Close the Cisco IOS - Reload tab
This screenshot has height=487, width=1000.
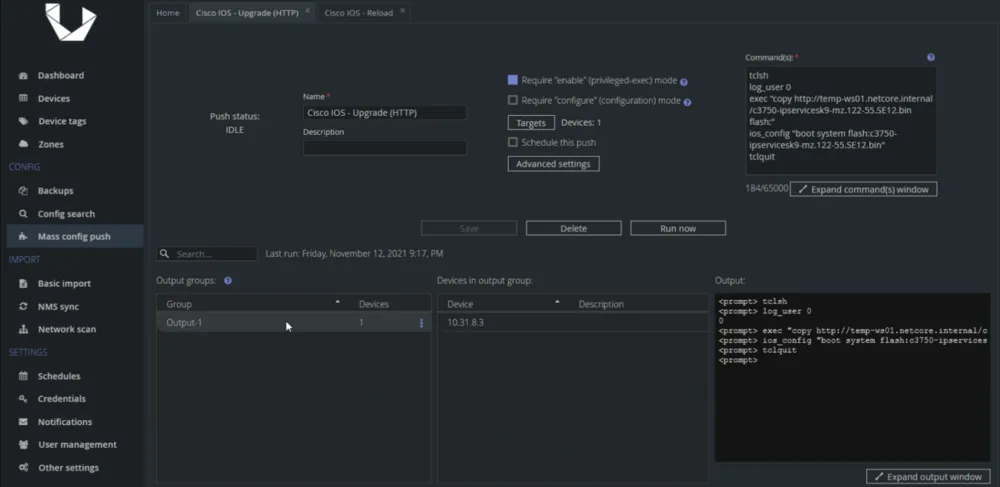click(402, 11)
